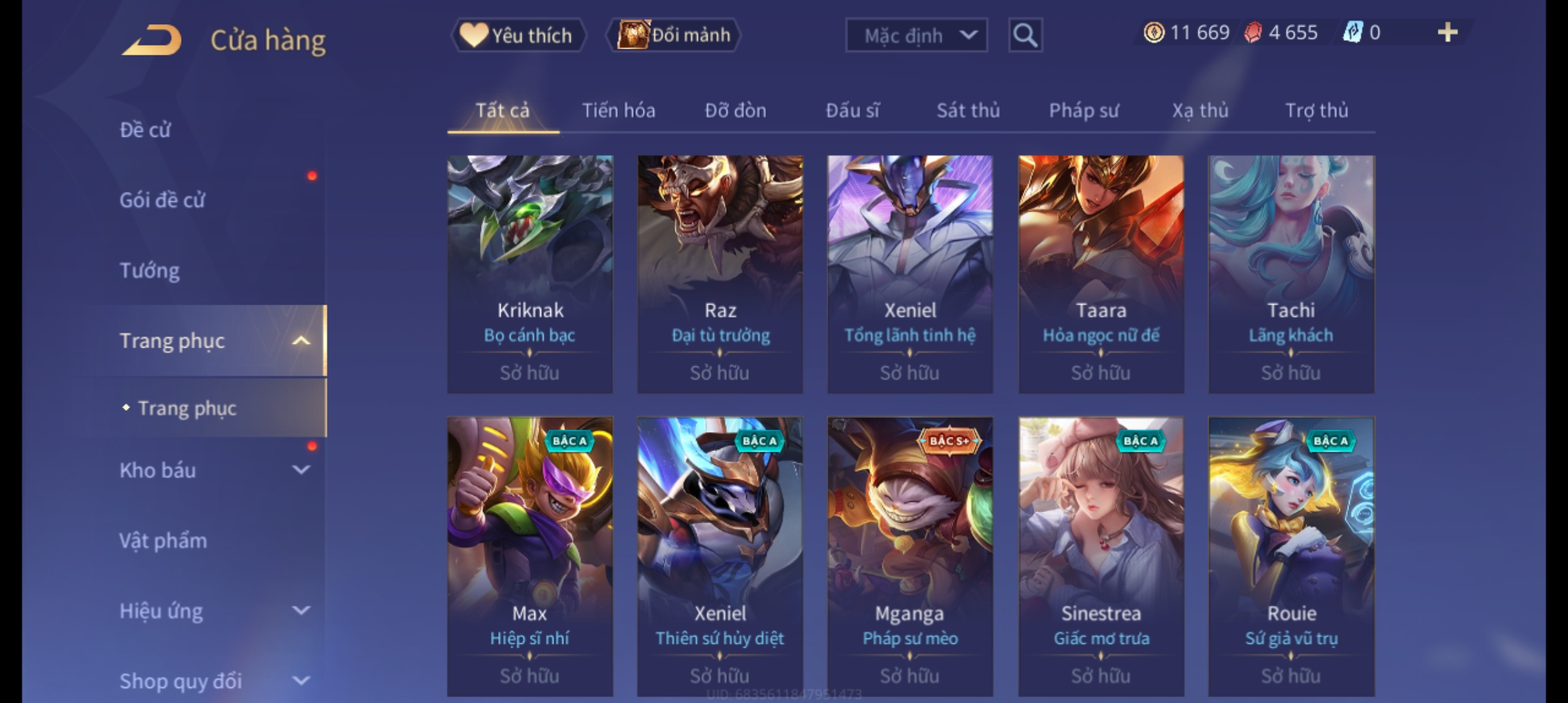Go to the Tướng sidebar item
The height and width of the screenshot is (703, 1568).
point(149,270)
